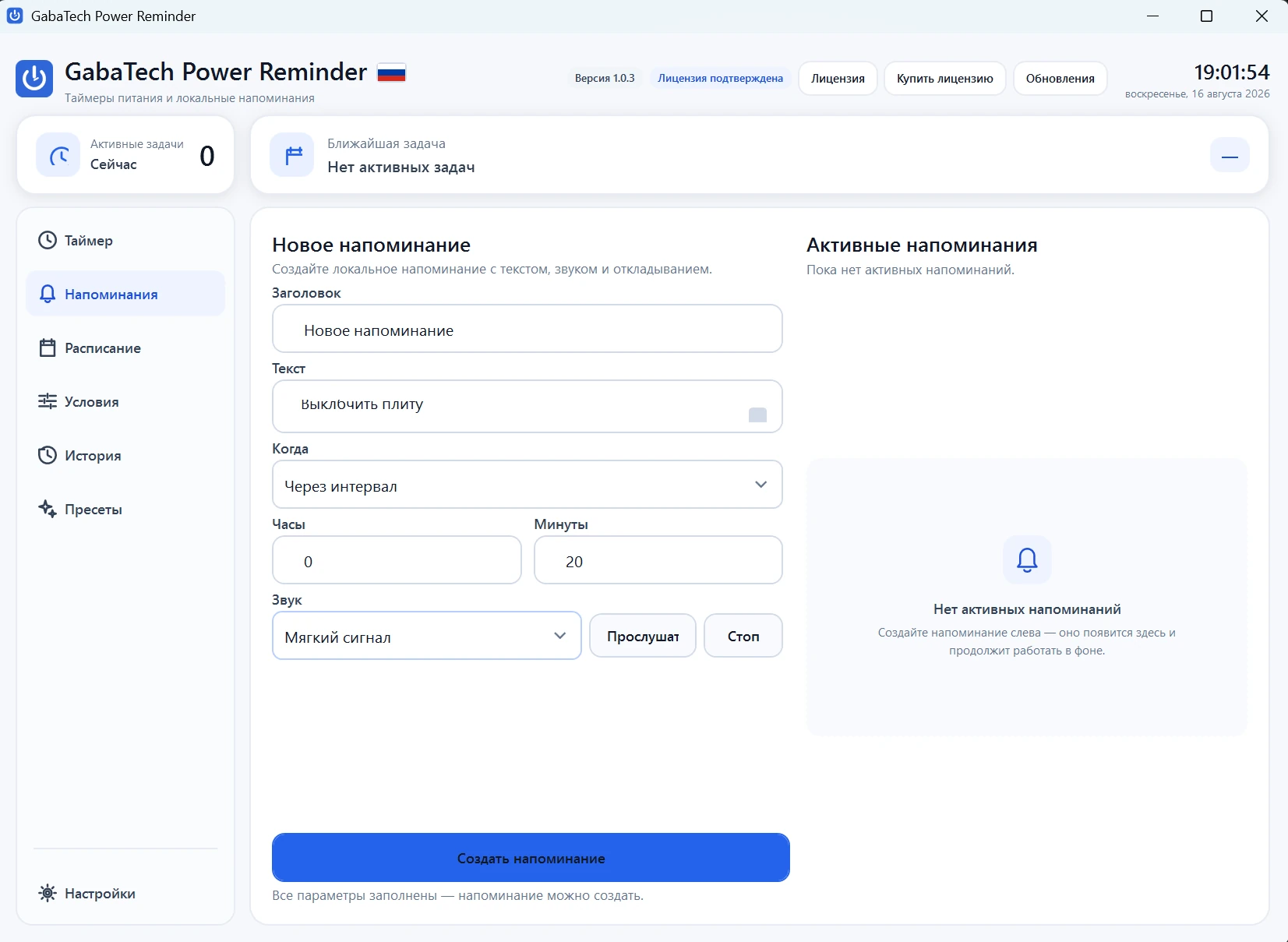Click the active tasks clock icon
Image resolution: width=1288 pixels, height=942 pixels.
[x=58, y=155]
